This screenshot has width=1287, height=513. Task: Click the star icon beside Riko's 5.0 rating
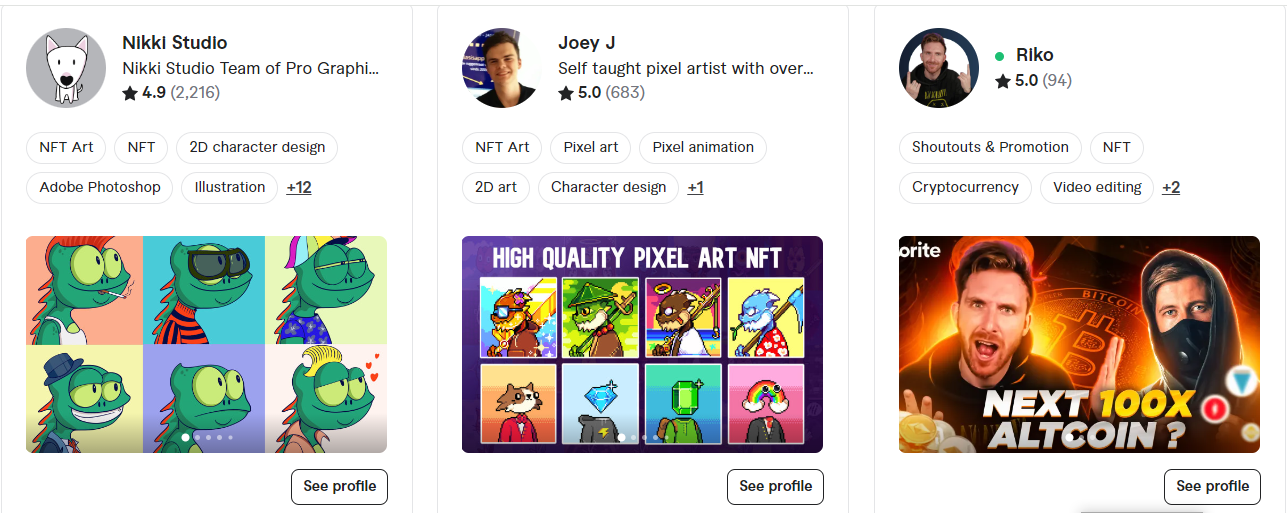1003,81
